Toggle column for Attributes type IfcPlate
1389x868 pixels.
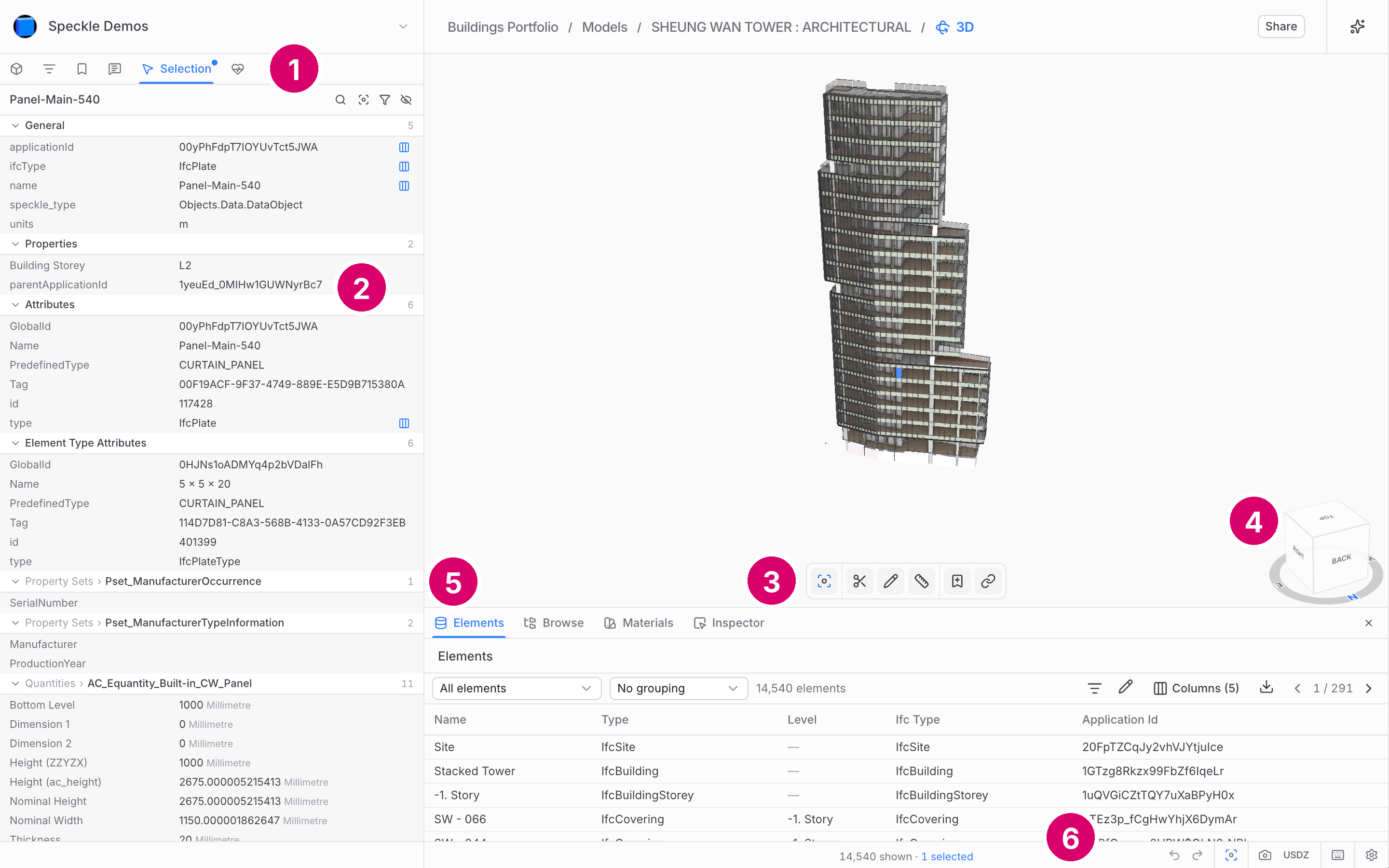(x=404, y=424)
